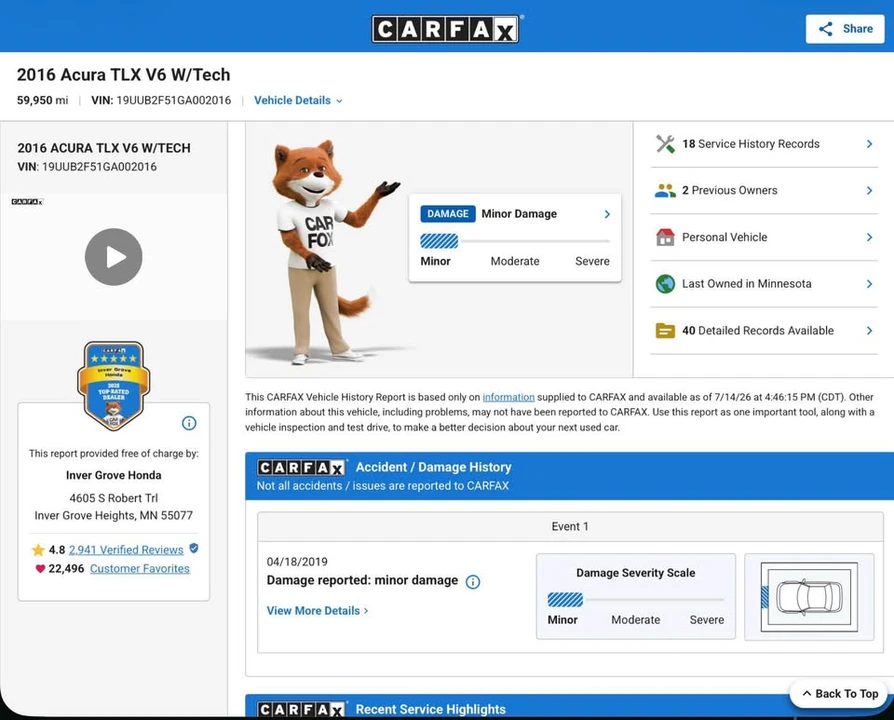Screen dimensions: 894x720
Task: Click the Damage Severity Scale striped bar
Action: pyautogui.click(x=565, y=600)
